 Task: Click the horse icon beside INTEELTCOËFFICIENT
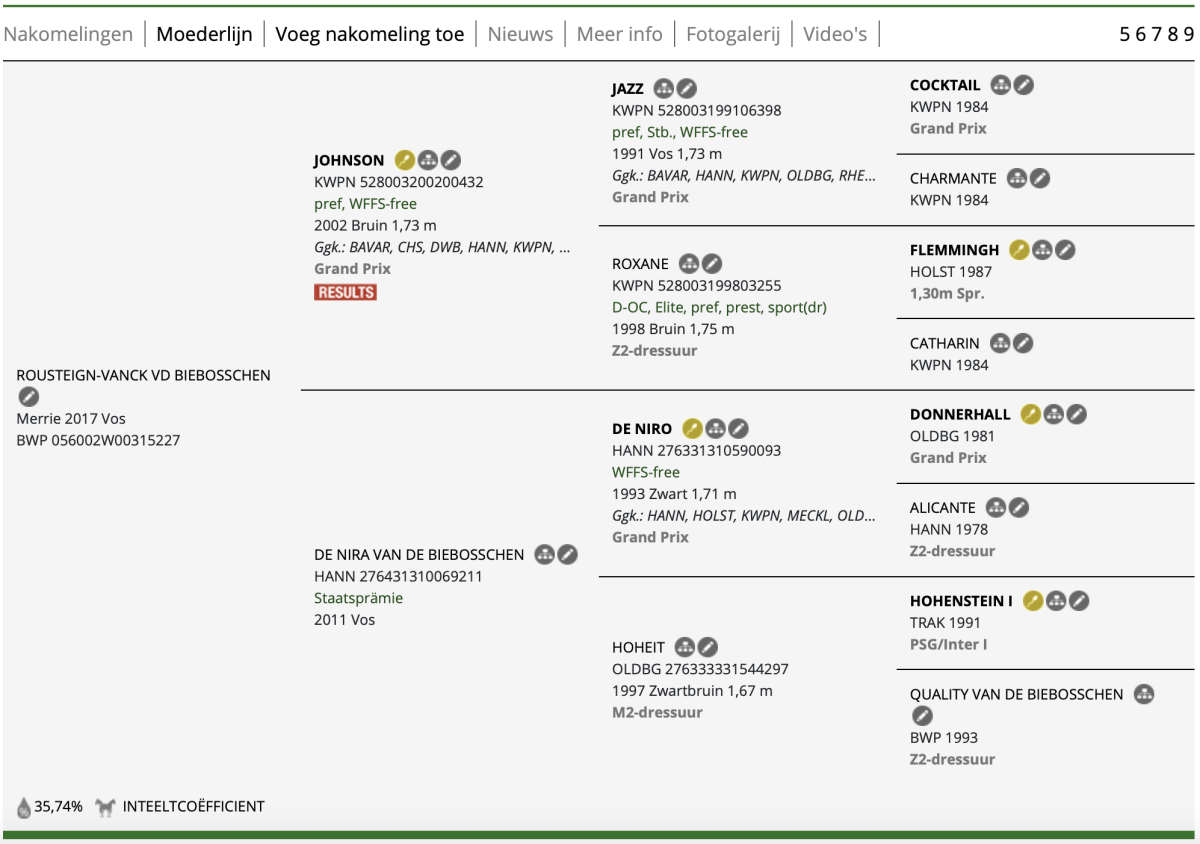(x=105, y=806)
